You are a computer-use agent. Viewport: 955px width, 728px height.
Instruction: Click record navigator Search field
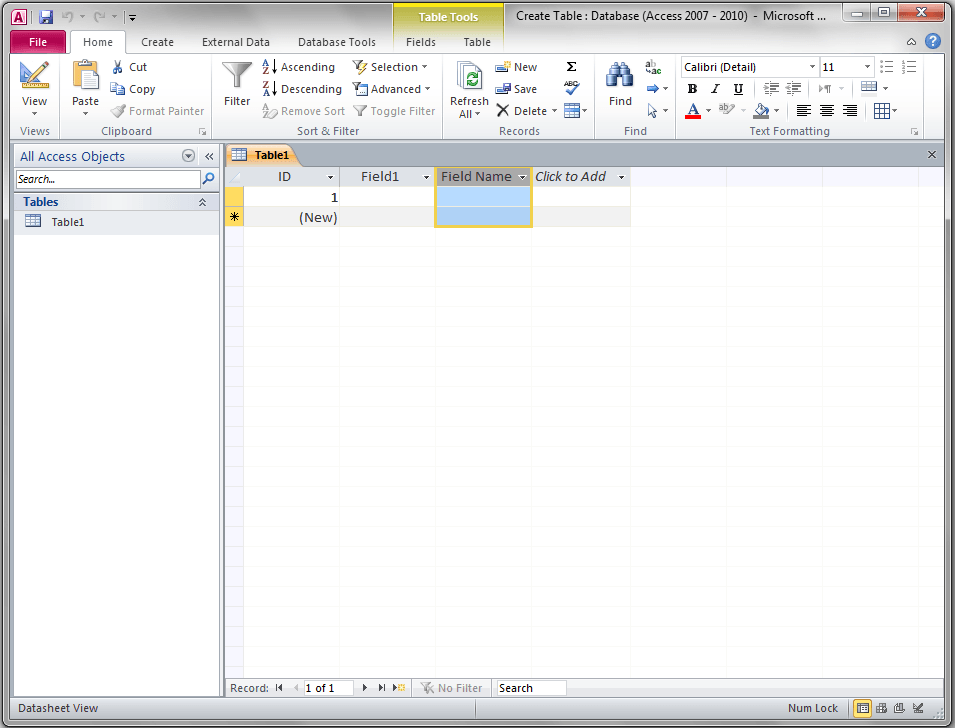tap(531, 688)
